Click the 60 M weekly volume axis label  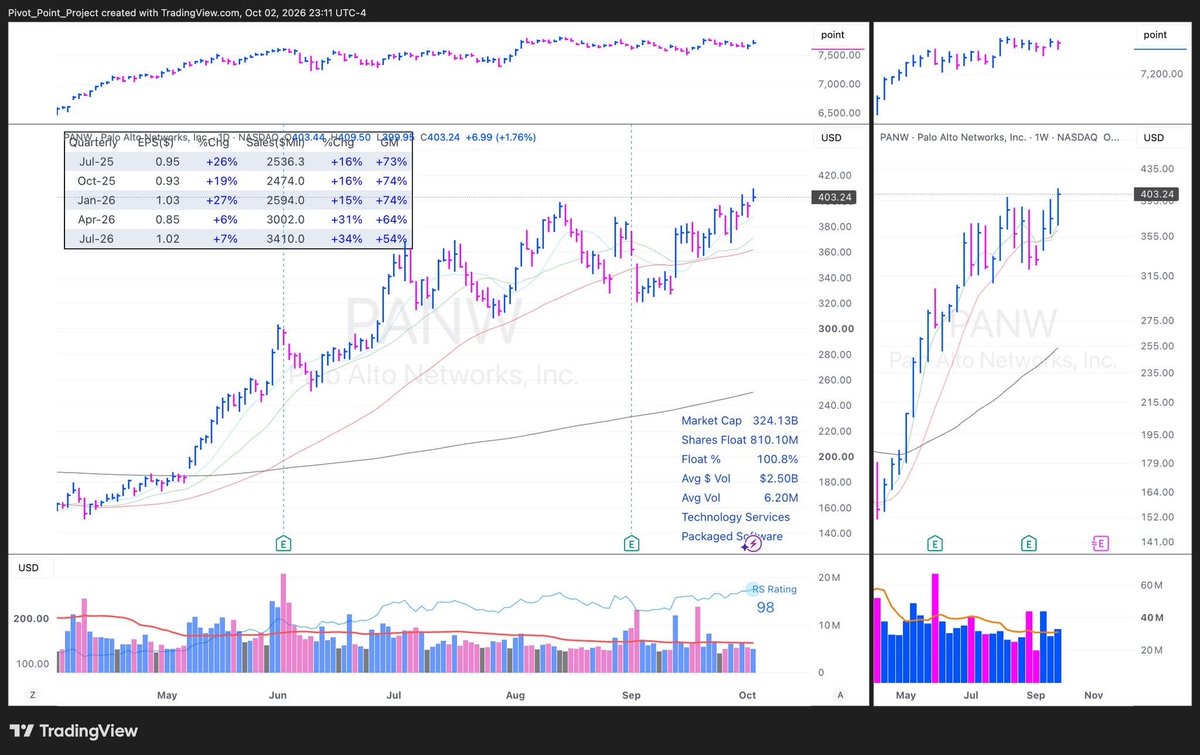(x=1154, y=586)
